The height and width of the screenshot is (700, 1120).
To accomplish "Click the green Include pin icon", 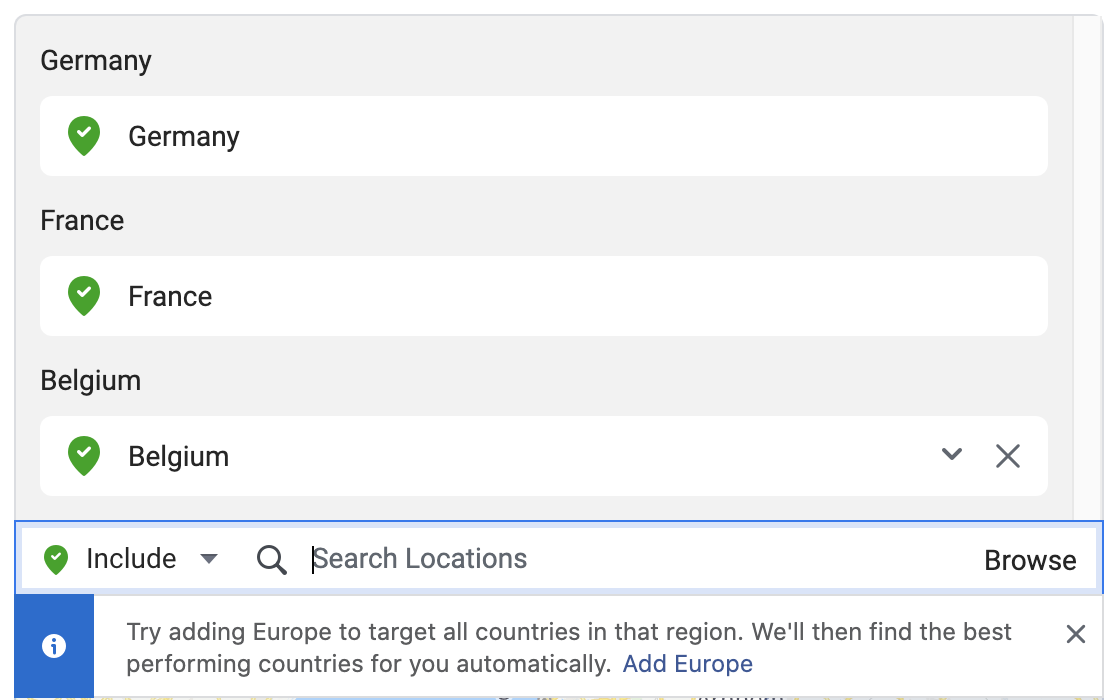I will [56, 559].
